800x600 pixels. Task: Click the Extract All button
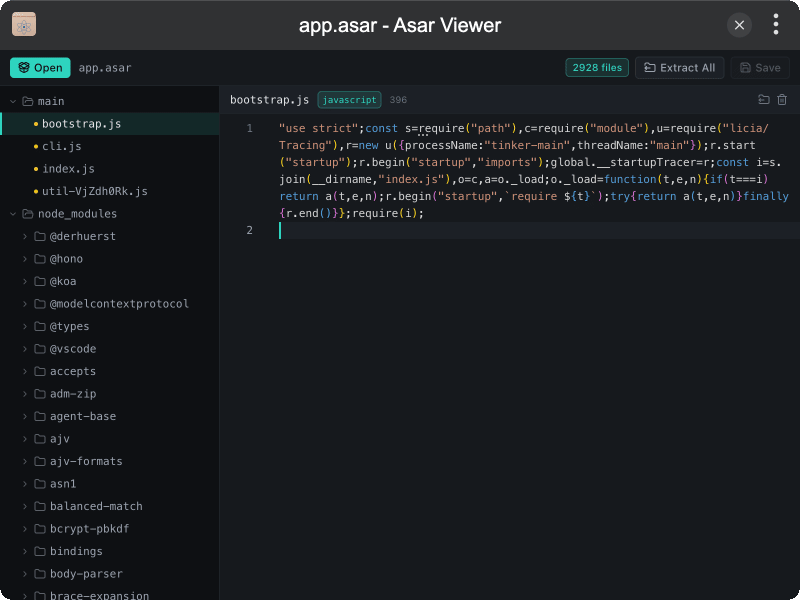click(x=680, y=68)
